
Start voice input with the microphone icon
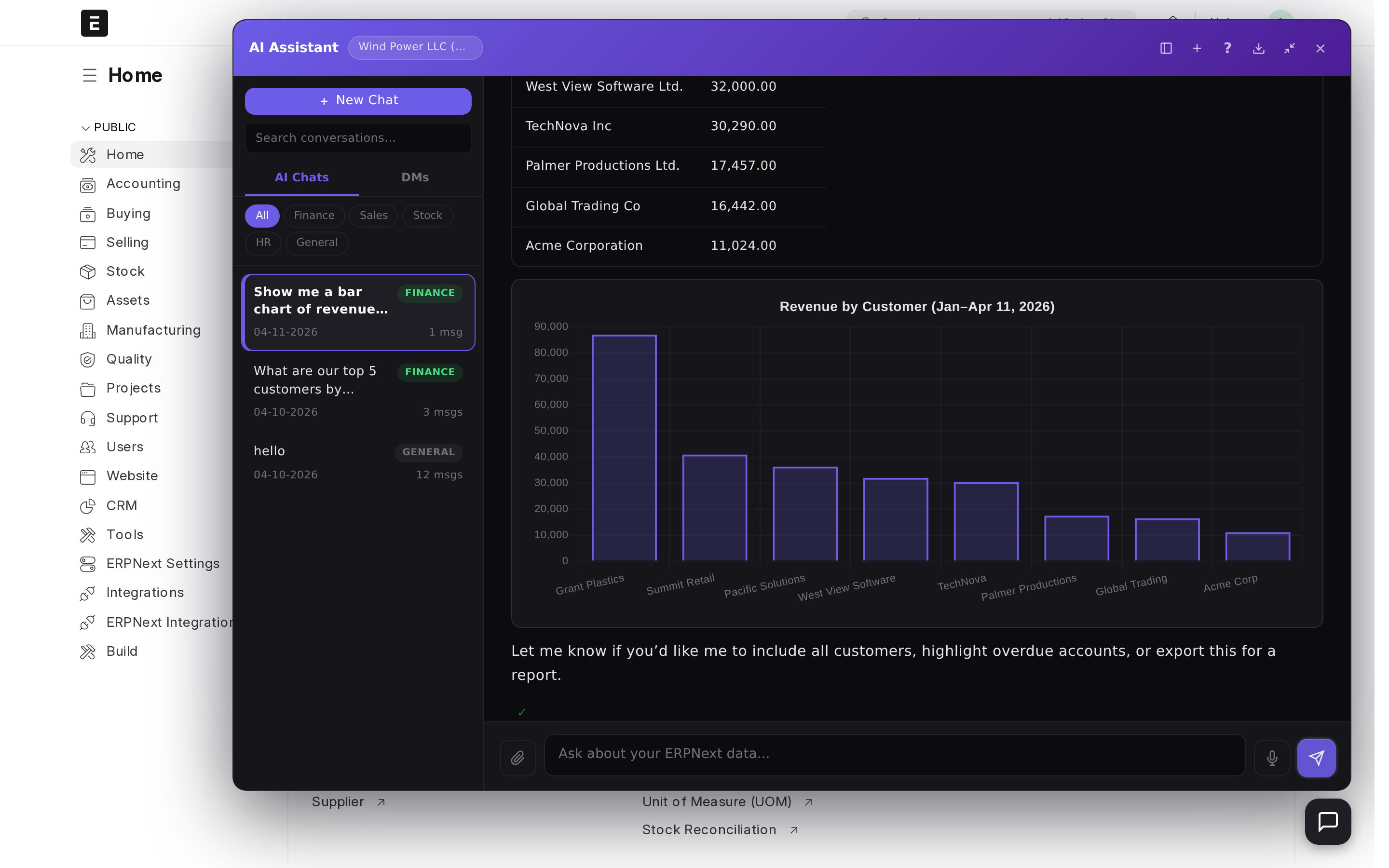click(x=1272, y=758)
